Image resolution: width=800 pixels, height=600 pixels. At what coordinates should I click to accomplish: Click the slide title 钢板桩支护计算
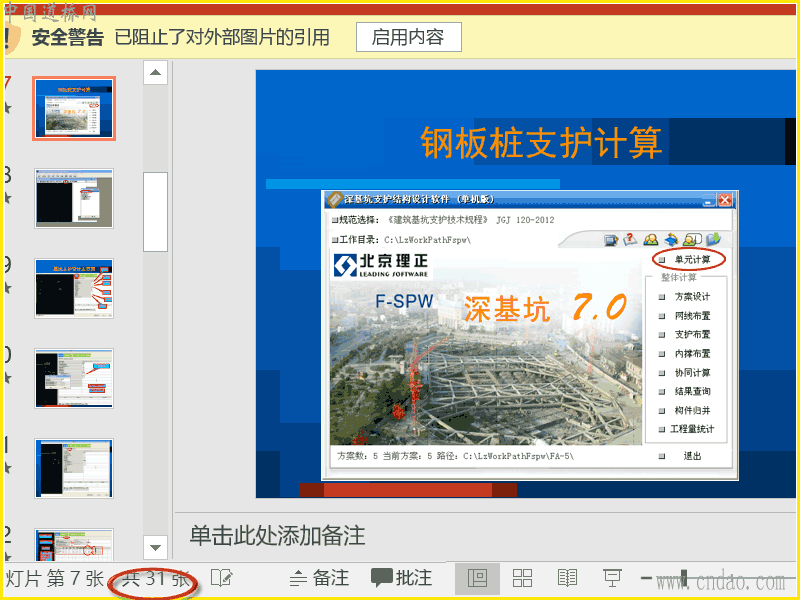[x=541, y=142]
